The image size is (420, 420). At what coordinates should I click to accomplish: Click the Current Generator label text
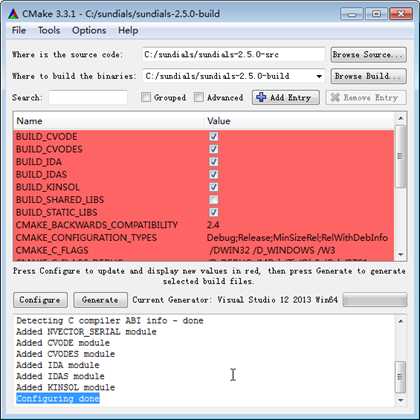[235, 300]
